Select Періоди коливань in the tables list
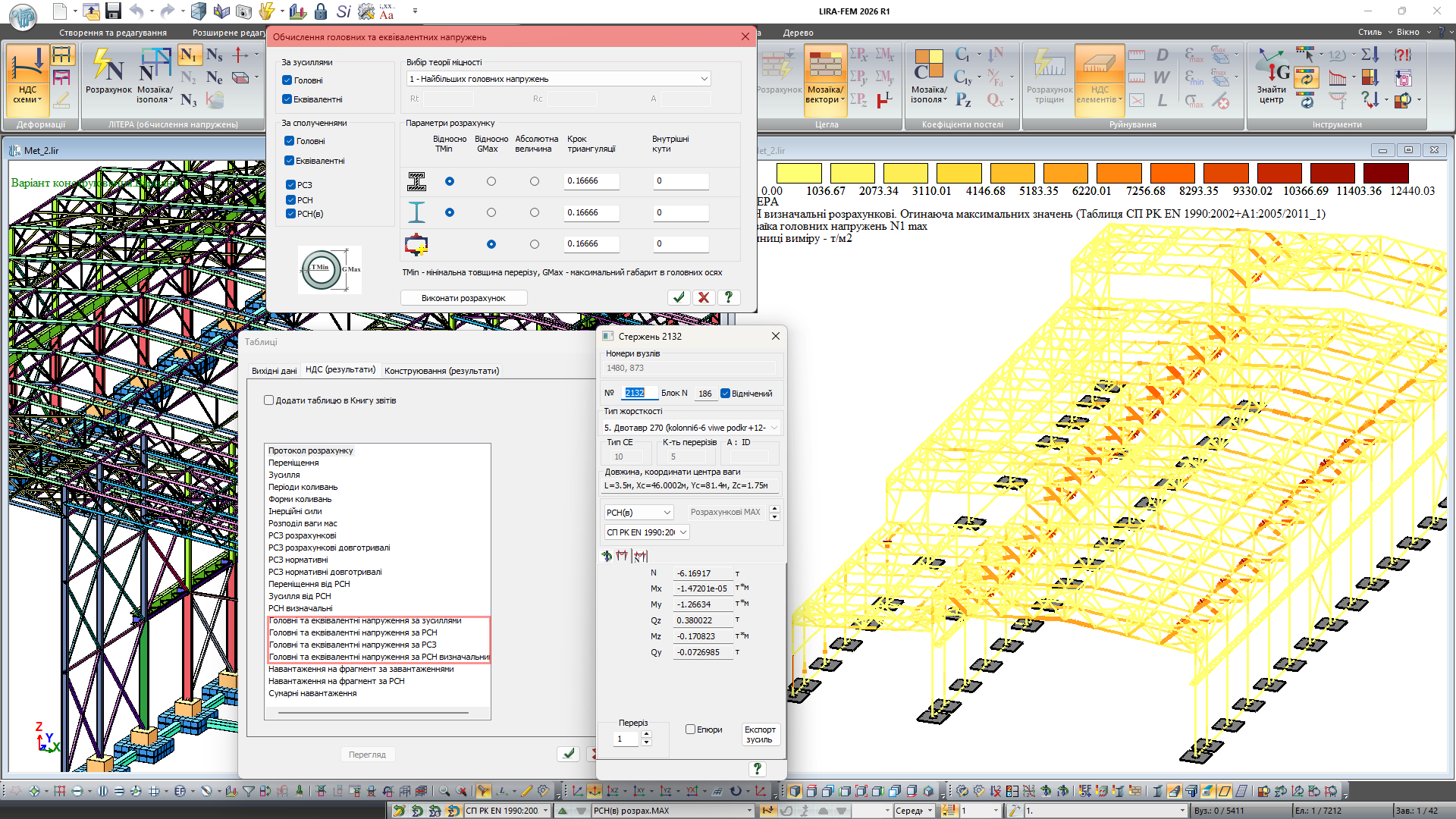 coord(303,487)
